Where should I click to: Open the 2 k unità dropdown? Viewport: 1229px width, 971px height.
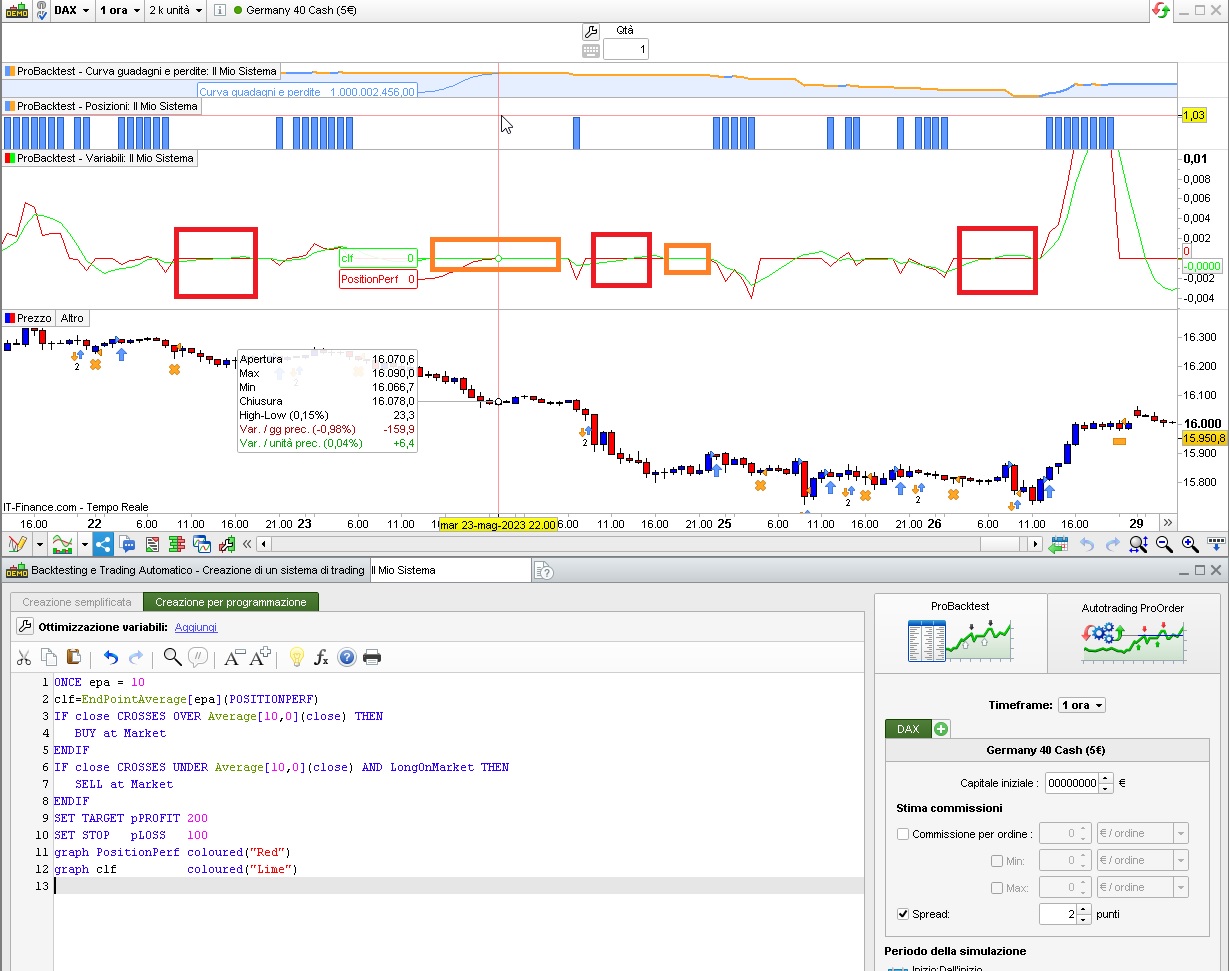[175, 10]
